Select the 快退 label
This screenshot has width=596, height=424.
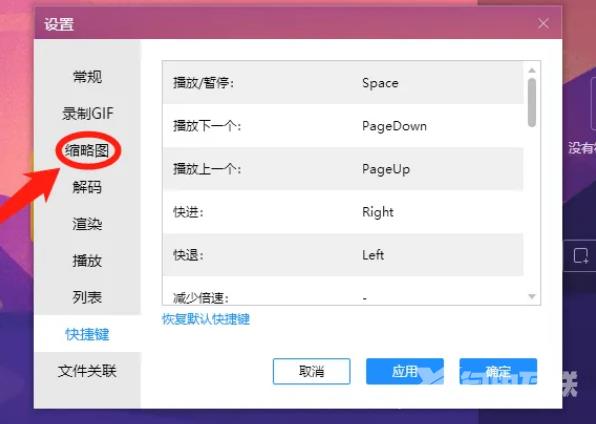[189, 255]
